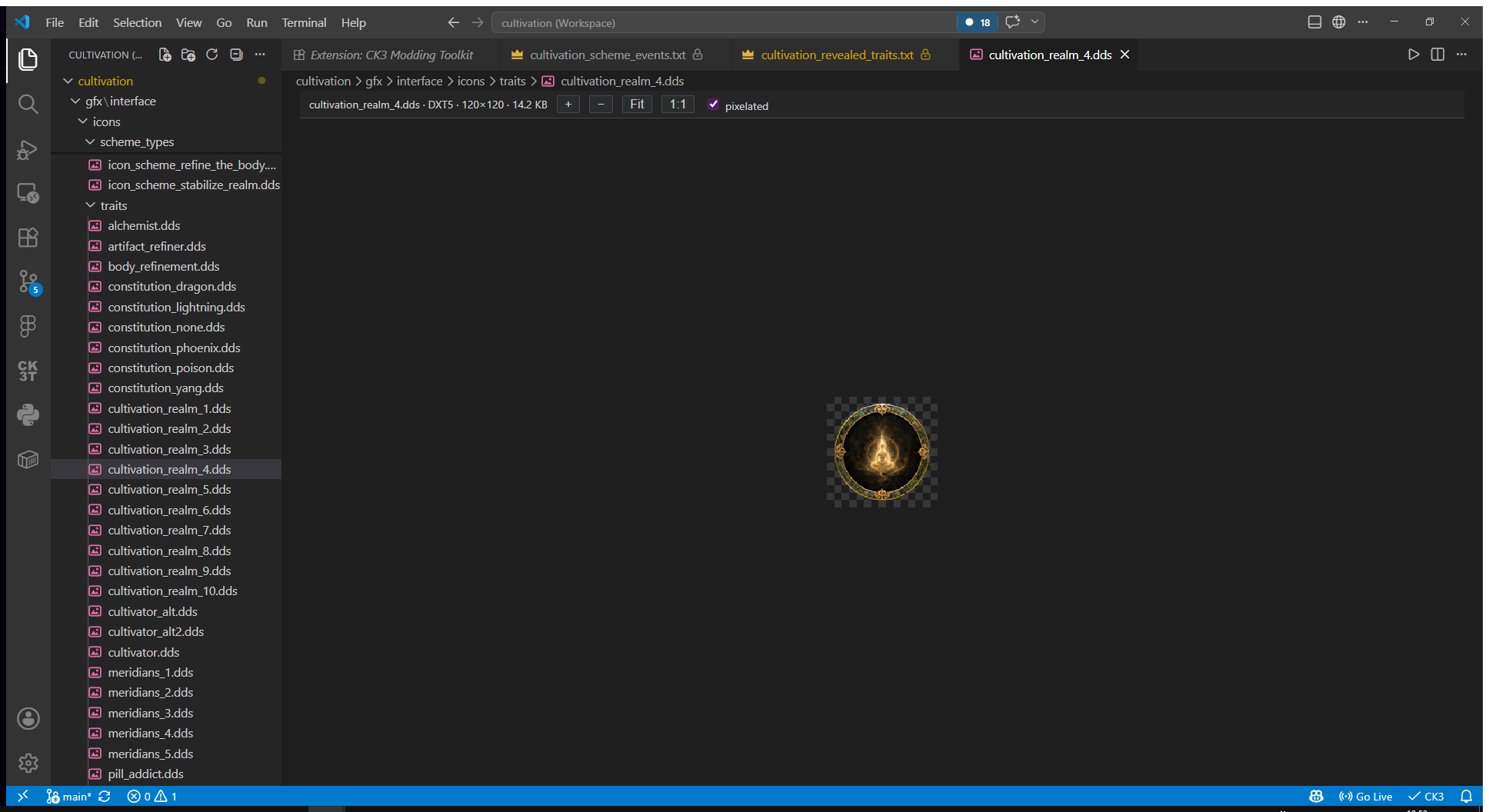
Task: Collapse all folders in explorer
Action: click(236, 55)
